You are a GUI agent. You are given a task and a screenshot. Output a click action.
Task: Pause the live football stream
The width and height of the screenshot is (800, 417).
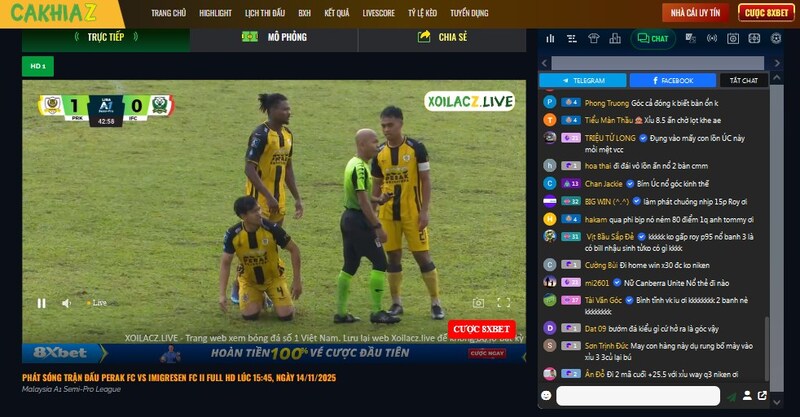click(x=41, y=303)
